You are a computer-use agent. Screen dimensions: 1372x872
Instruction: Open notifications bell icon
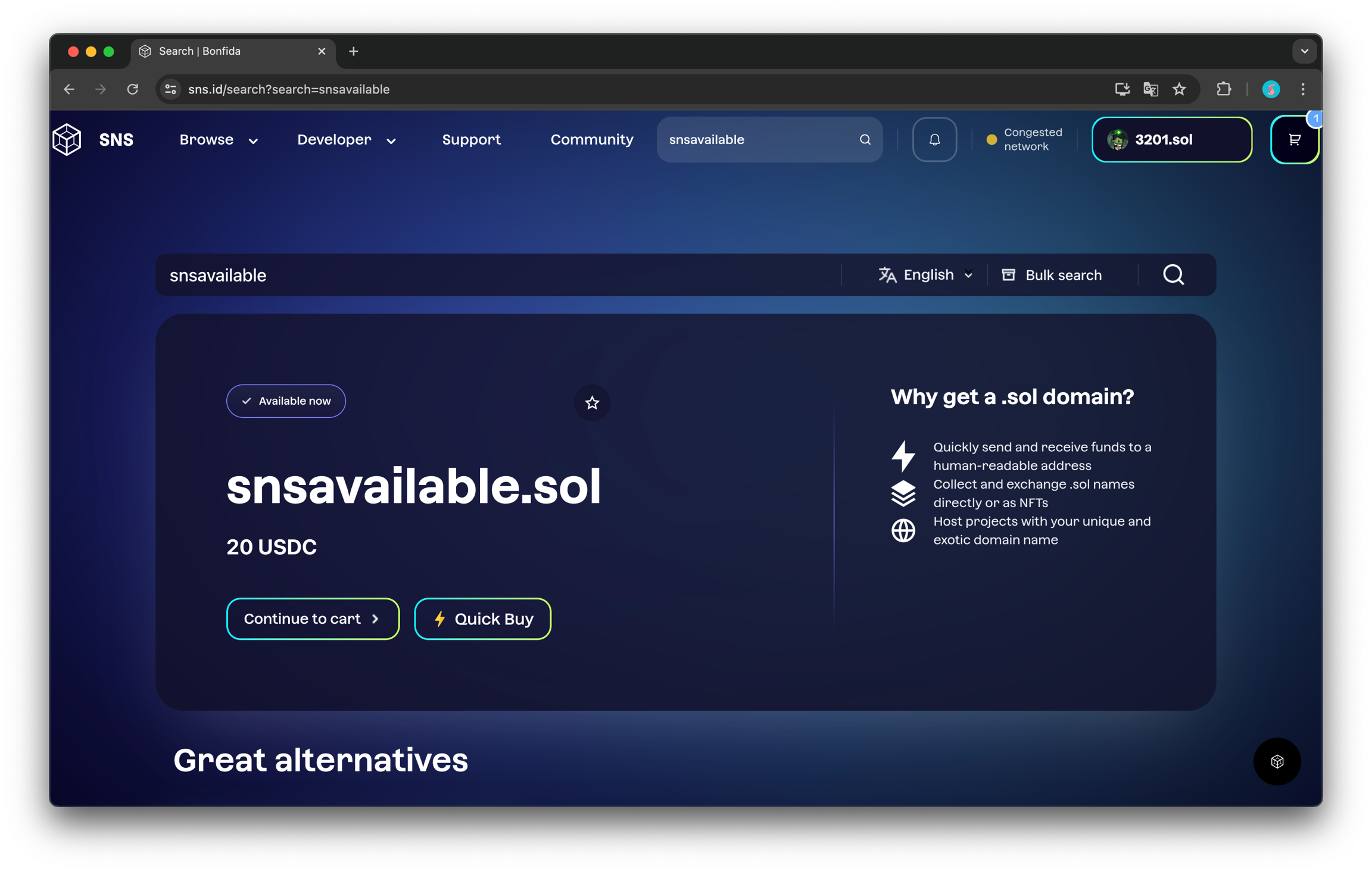934,139
